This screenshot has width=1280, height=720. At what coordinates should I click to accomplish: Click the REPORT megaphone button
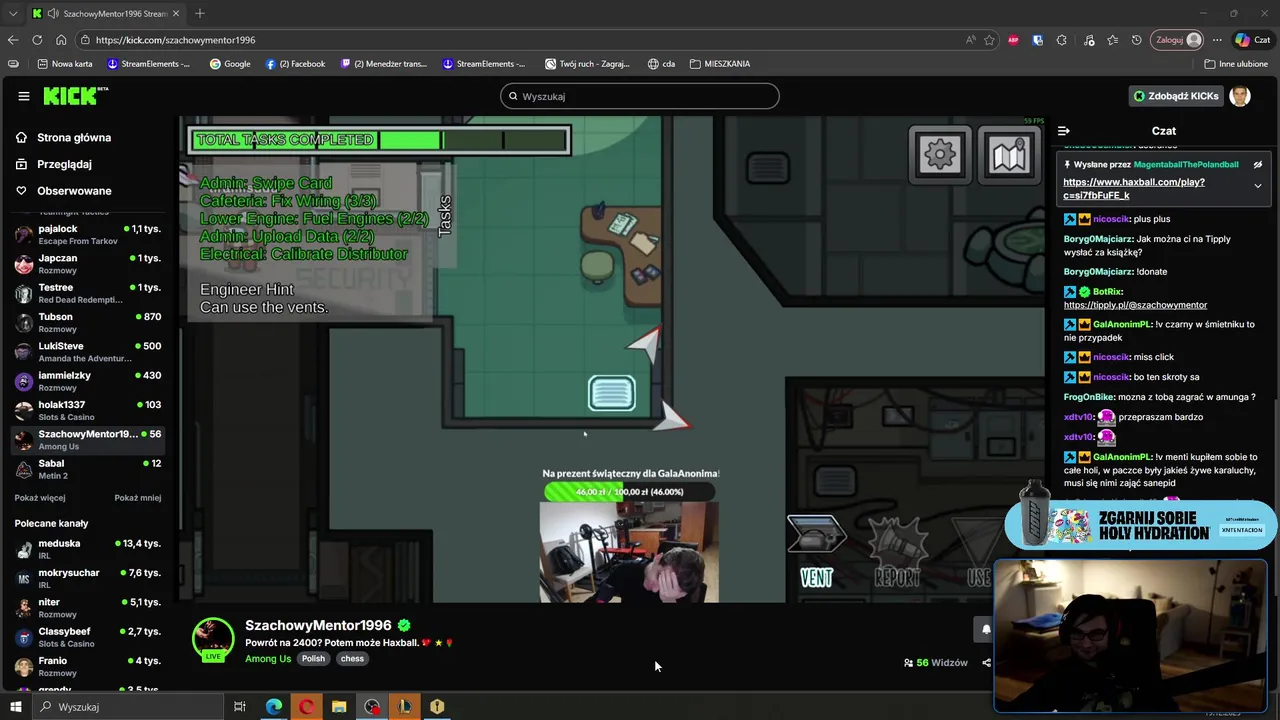(897, 551)
